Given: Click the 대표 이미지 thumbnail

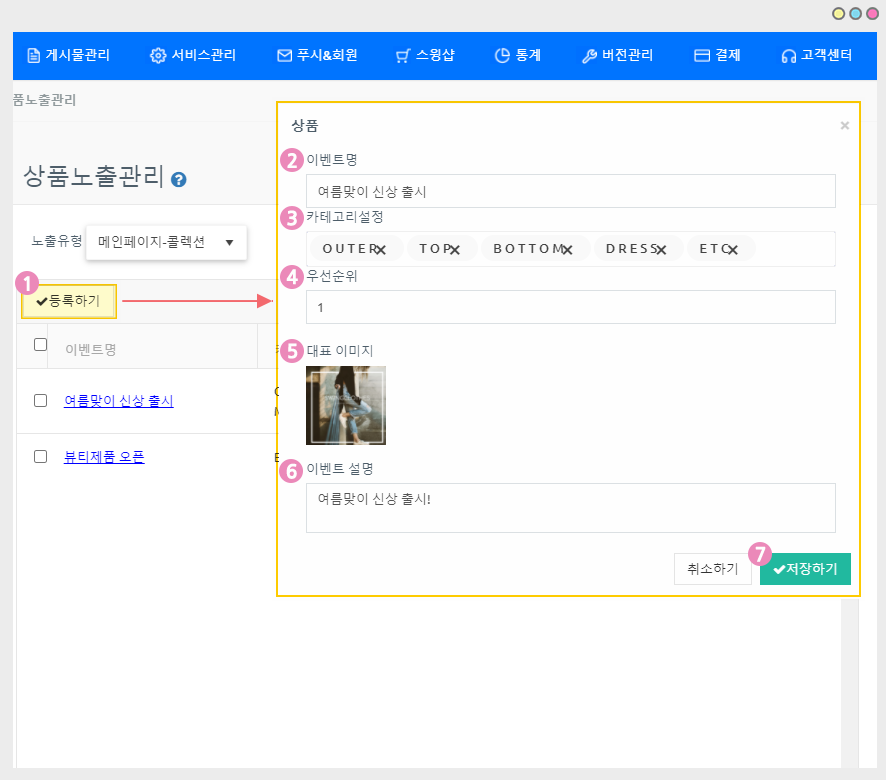Looking at the screenshot, I should click(346, 405).
